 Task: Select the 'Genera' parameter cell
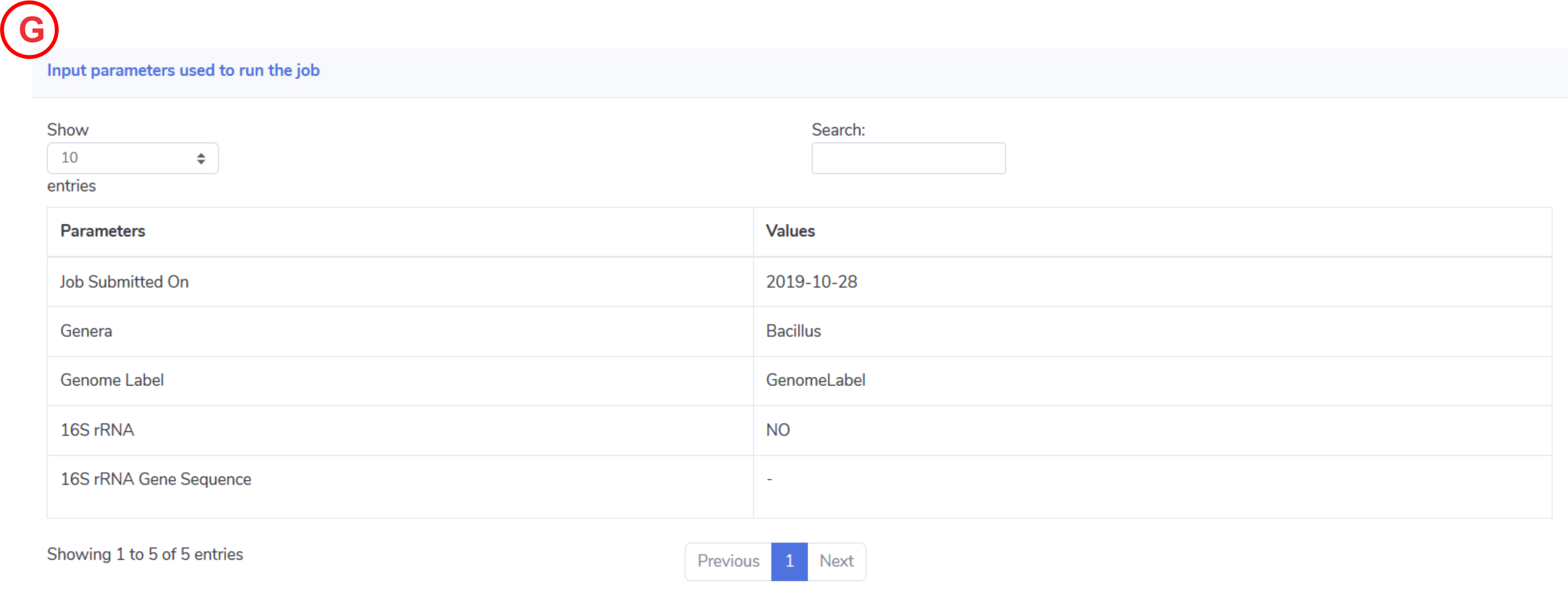pos(400,331)
